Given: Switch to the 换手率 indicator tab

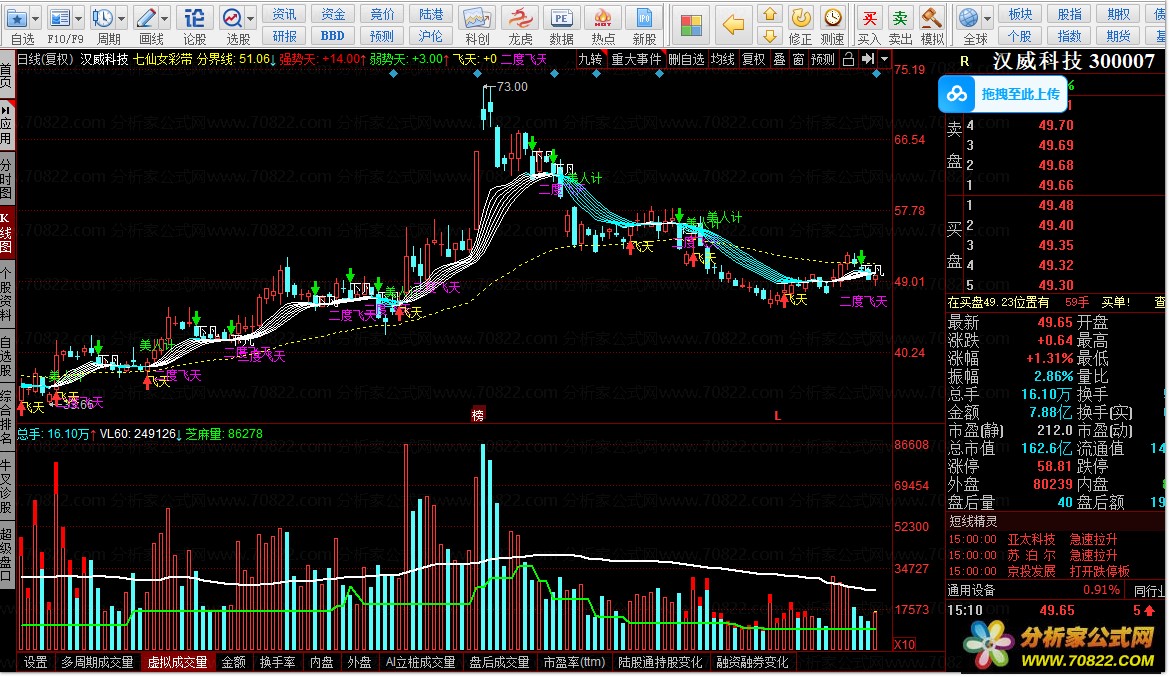Looking at the screenshot, I should point(277,662).
